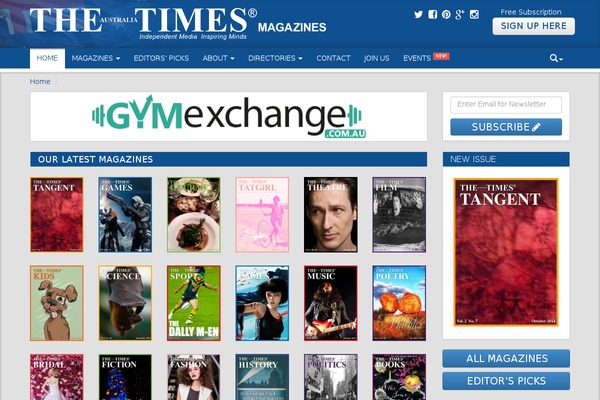Image resolution: width=600 pixels, height=400 pixels.
Task: Open the JOIN US page
Action: (x=377, y=58)
